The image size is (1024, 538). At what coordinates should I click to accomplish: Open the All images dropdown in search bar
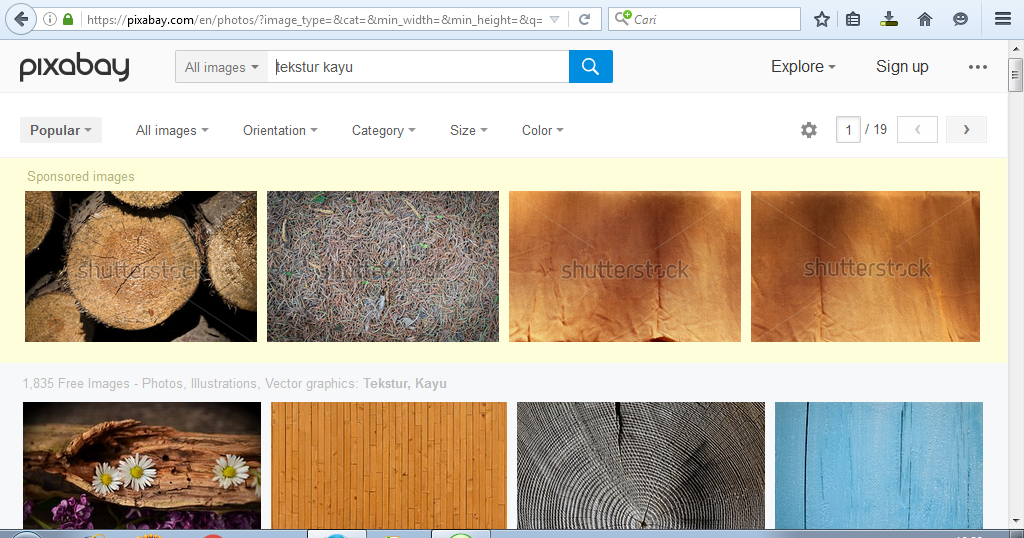coord(221,67)
